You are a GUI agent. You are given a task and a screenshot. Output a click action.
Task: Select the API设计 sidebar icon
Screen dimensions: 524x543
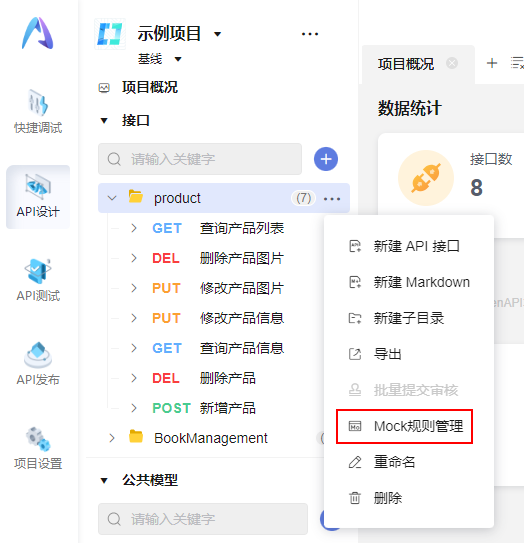[38, 197]
